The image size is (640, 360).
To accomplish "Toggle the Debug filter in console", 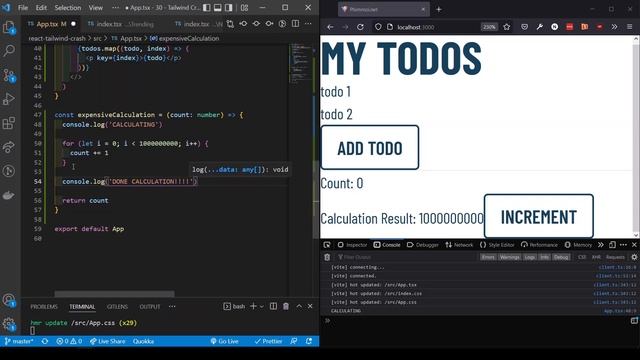I will (x=561, y=257).
